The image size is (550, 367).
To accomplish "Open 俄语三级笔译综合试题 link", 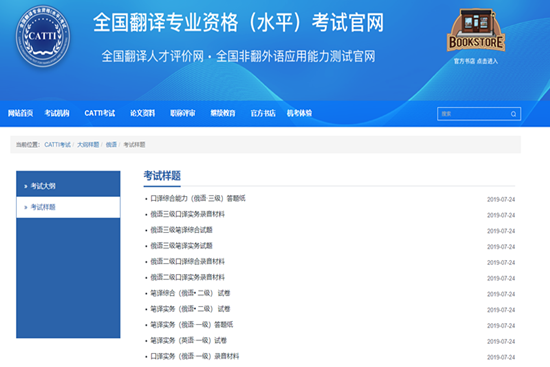I will coord(181,230).
